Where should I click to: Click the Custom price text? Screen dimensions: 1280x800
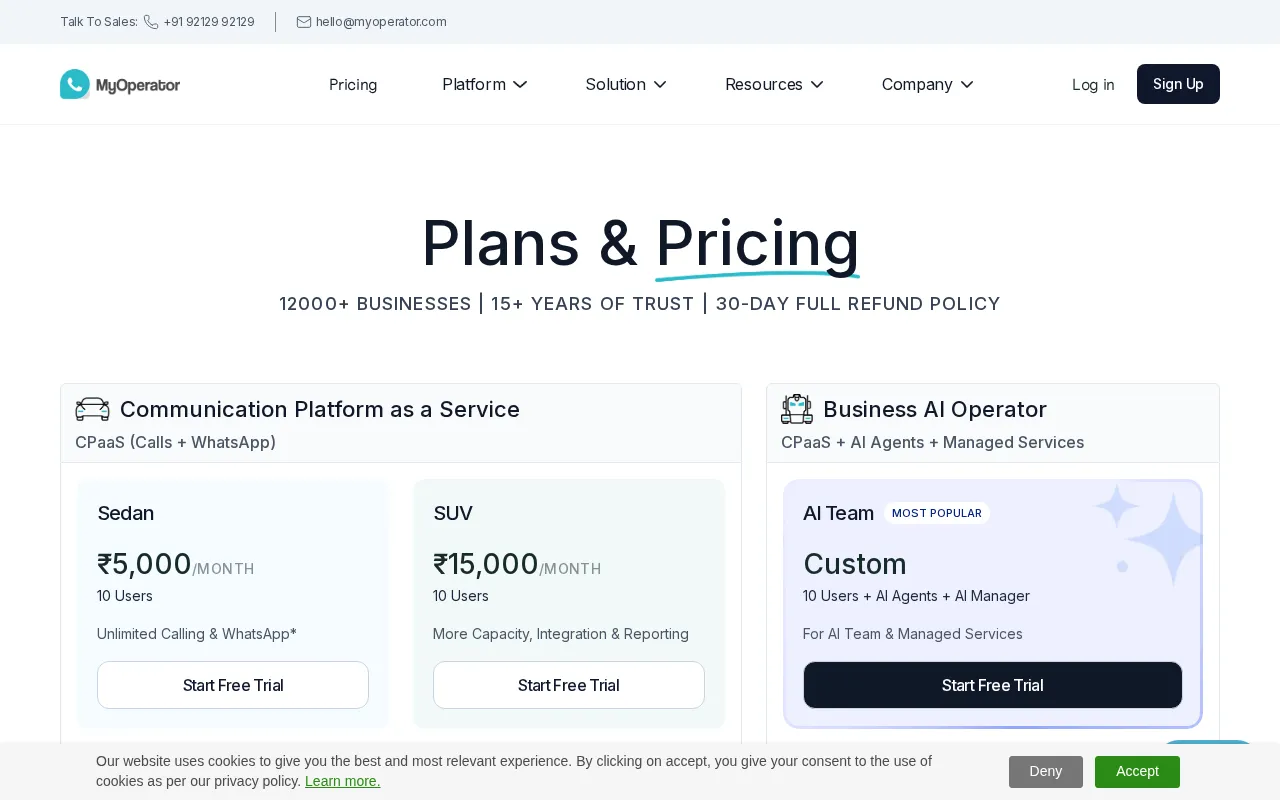(x=855, y=564)
